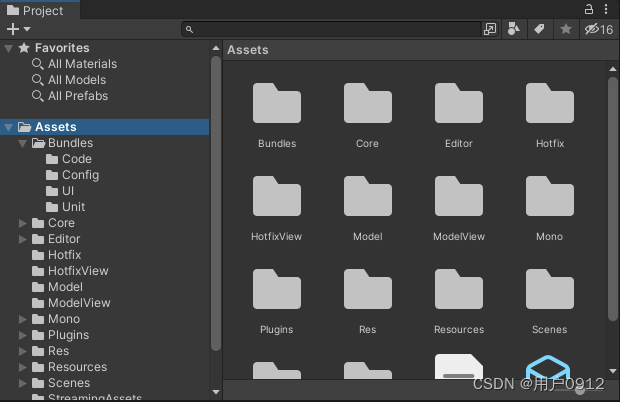Click the folder tree scroll down arrow
Viewport: 620px width, 402px height.
[x=216, y=392]
